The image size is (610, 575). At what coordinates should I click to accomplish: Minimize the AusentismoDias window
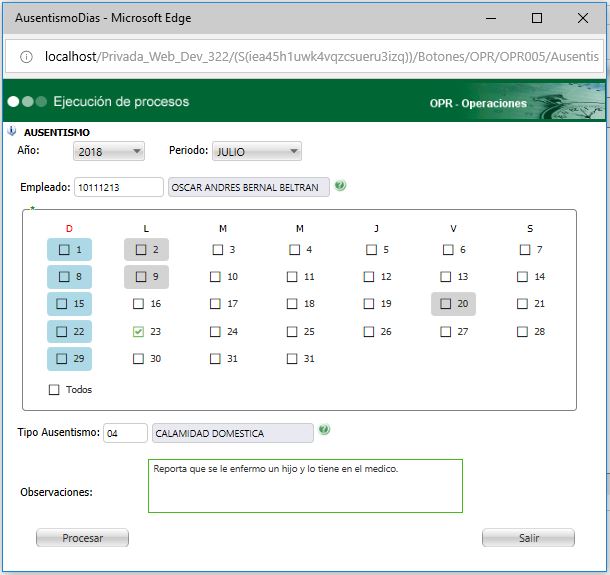[491, 18]
